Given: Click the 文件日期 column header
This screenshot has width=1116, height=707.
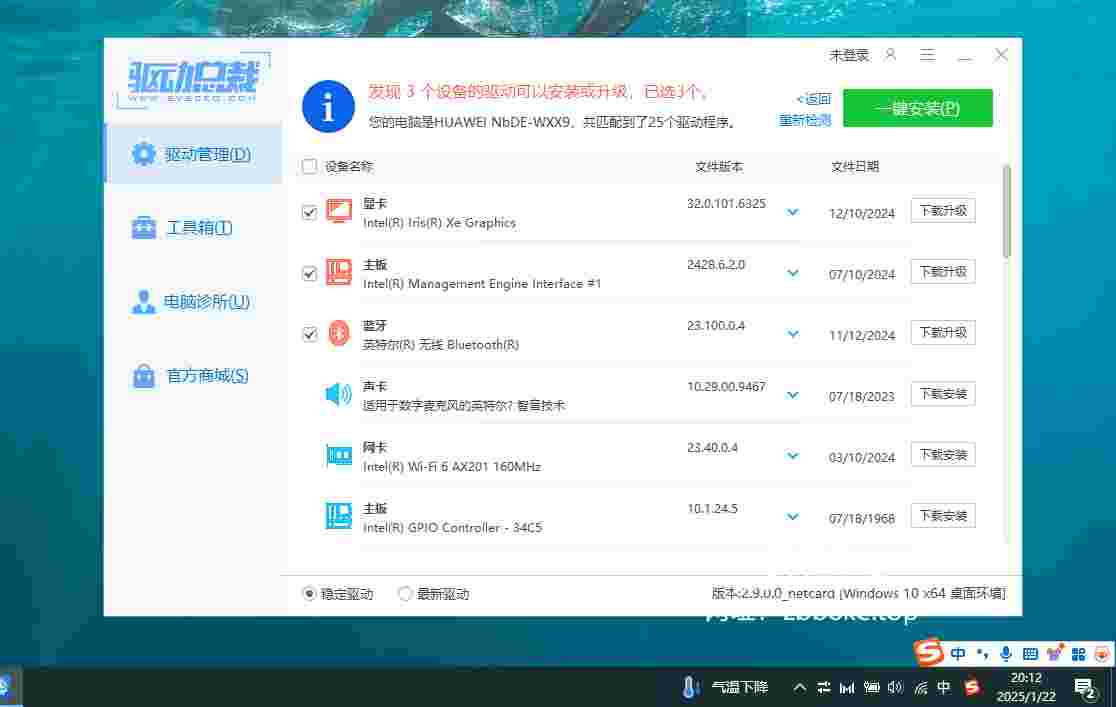Looking at the screenshot, I should 855,167.
